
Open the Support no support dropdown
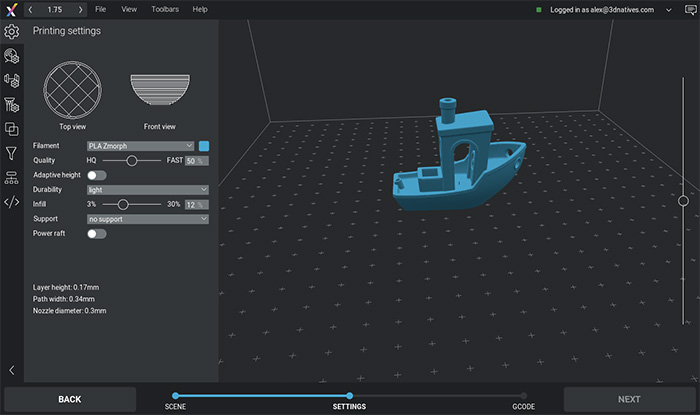tap(148, 219)
